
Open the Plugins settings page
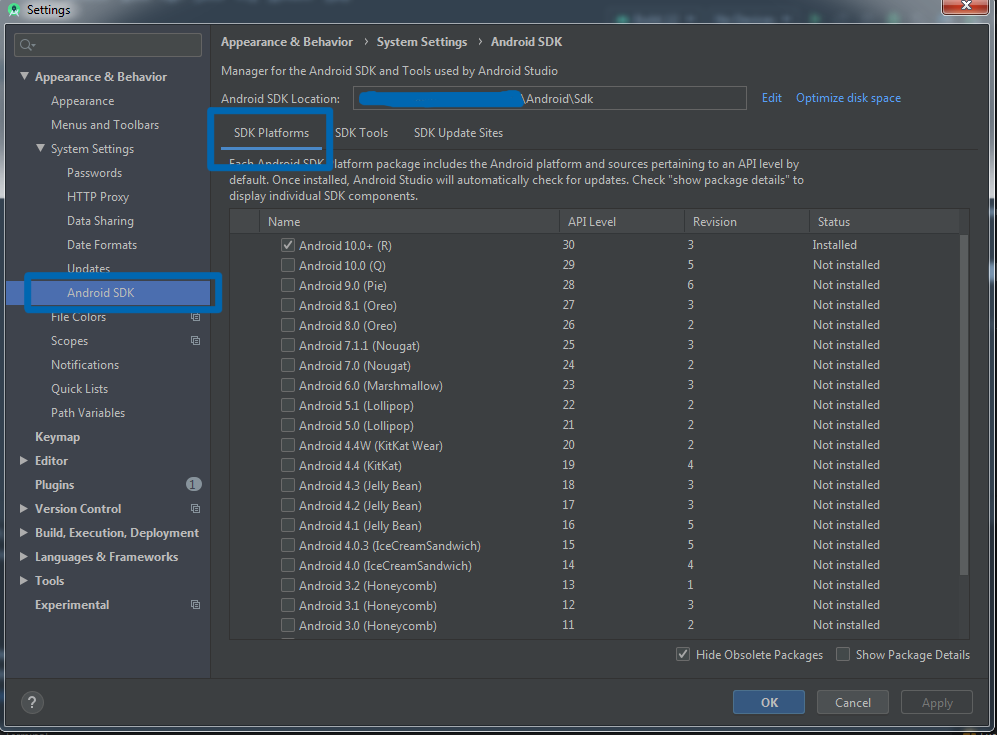coord(55,484)
